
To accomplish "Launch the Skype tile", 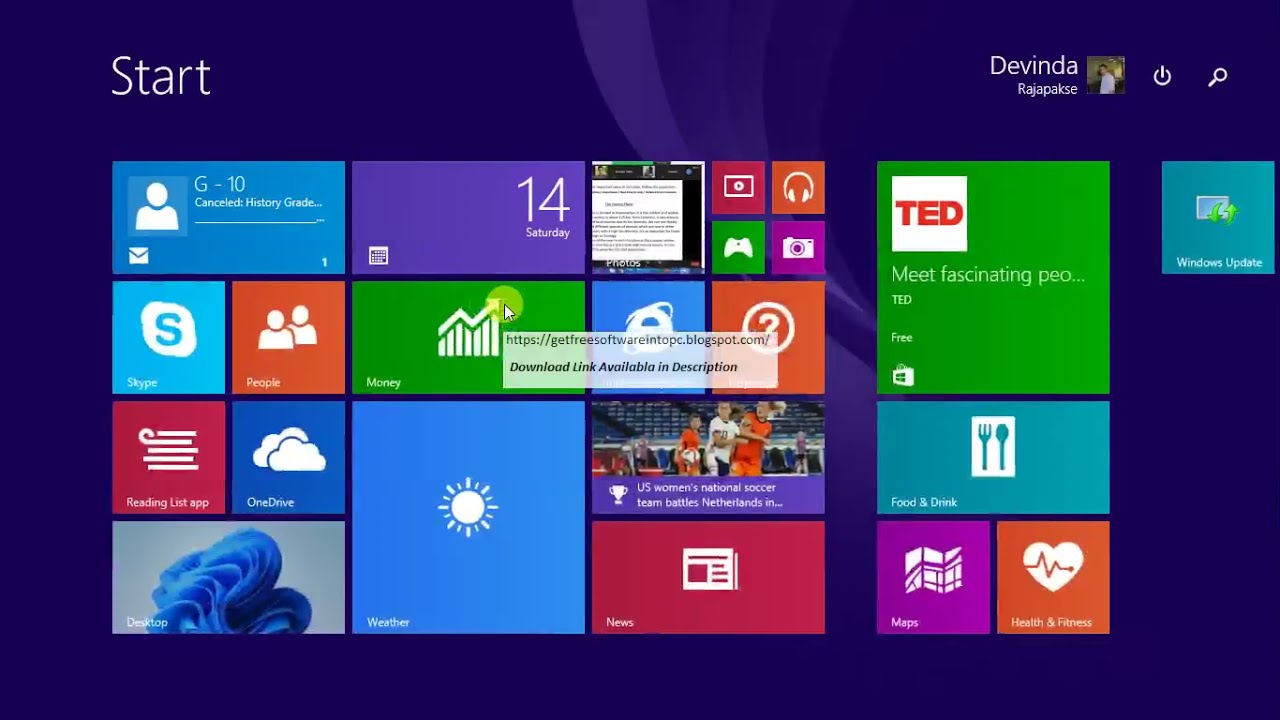I will coord(168,337).
